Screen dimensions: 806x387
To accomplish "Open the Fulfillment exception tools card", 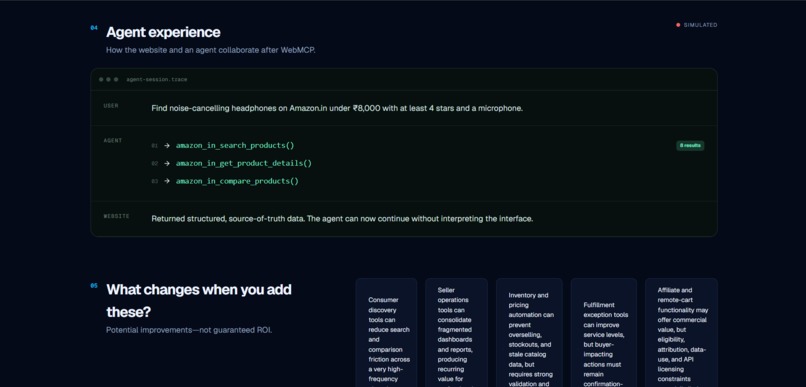I will tap(603, 333).
